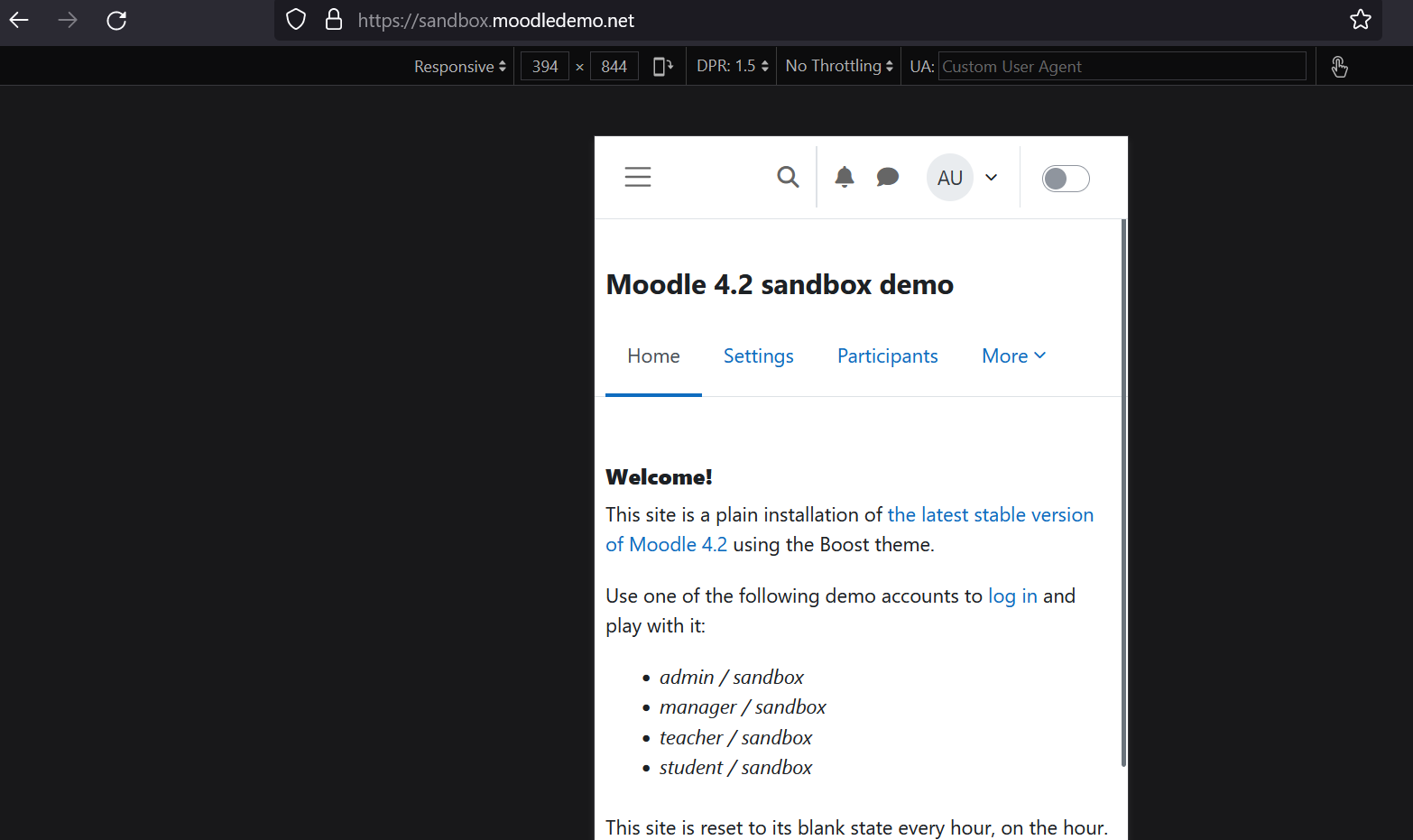1413x840 pixels.
Task: Bookmark page with the star icon
Action: (x=1361, y=20)
